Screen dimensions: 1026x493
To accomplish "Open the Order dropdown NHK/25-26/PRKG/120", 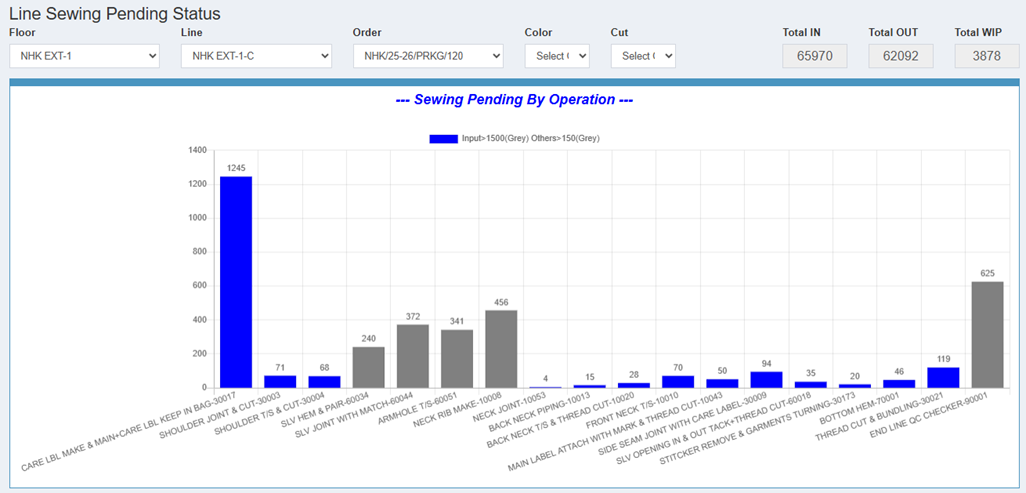I will coord(428,56).
